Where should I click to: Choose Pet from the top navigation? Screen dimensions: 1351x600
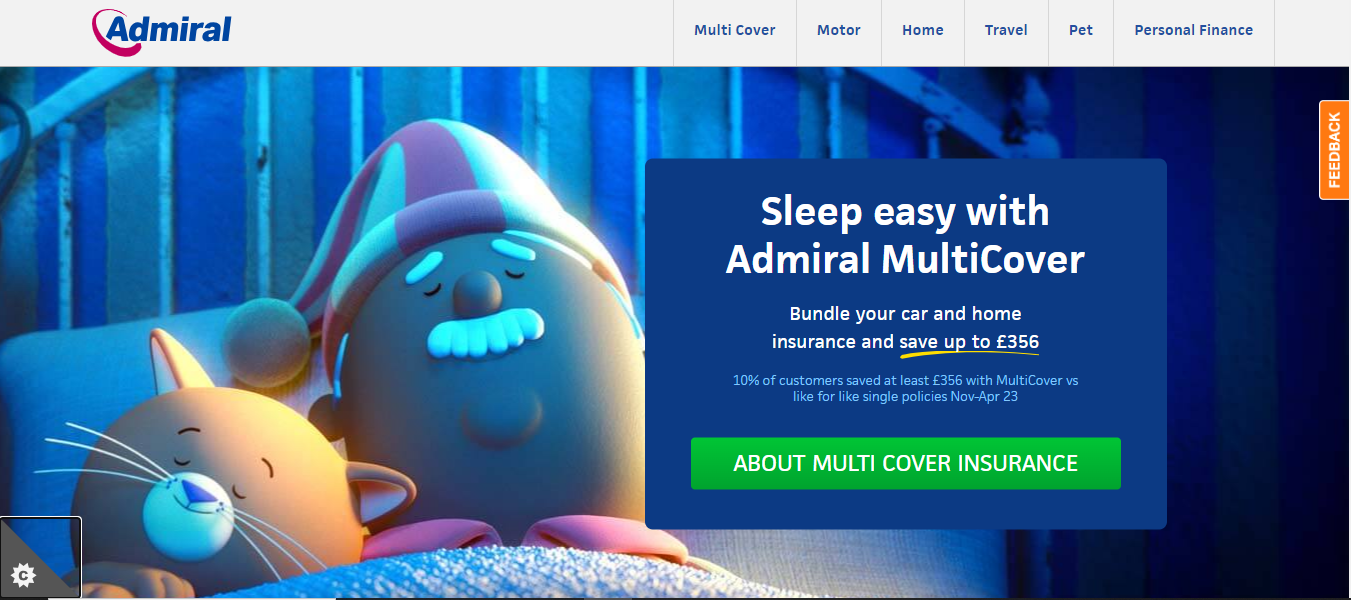click(1081, 30)
